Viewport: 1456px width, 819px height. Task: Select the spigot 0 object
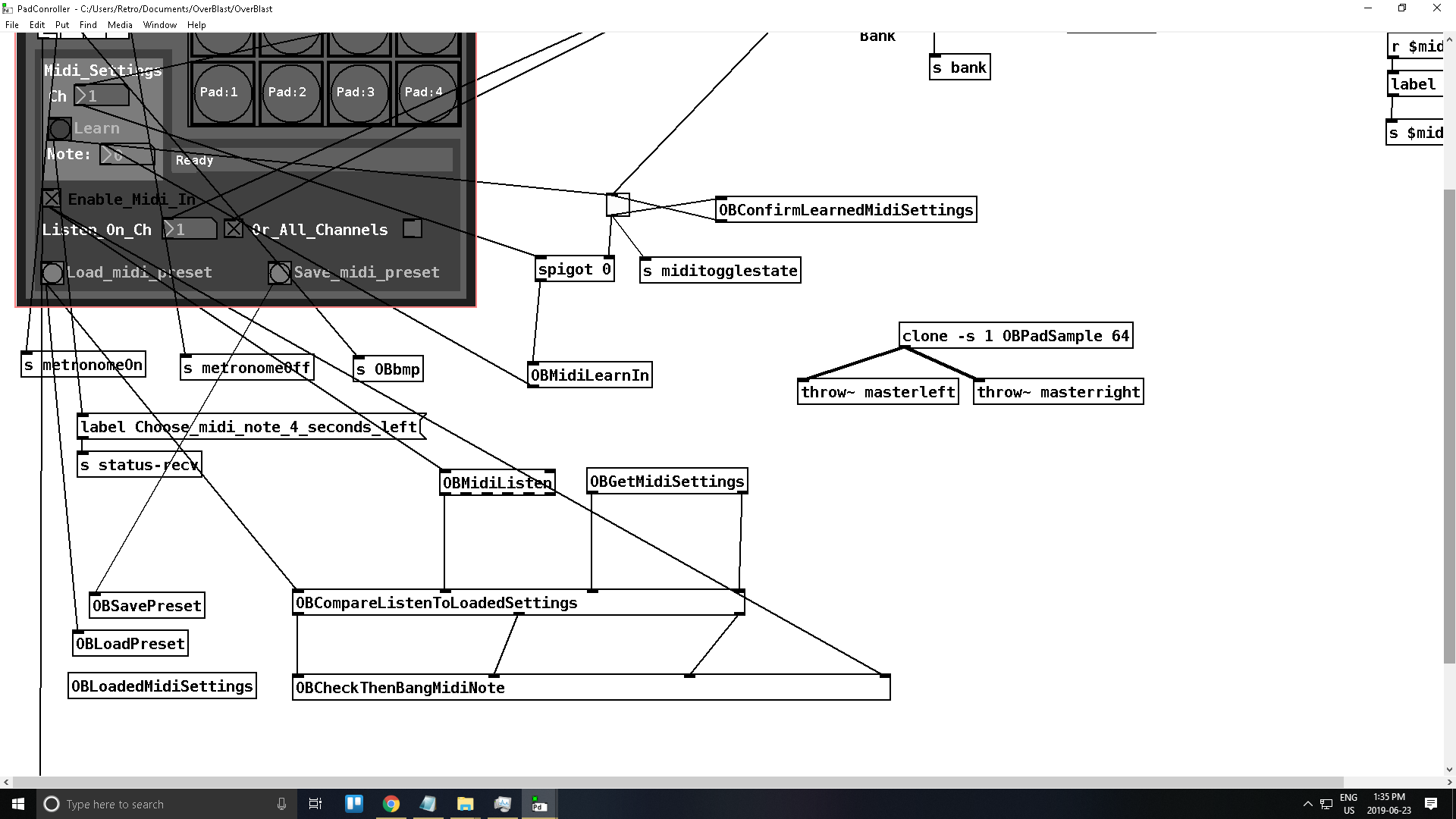tap(575, 269)
